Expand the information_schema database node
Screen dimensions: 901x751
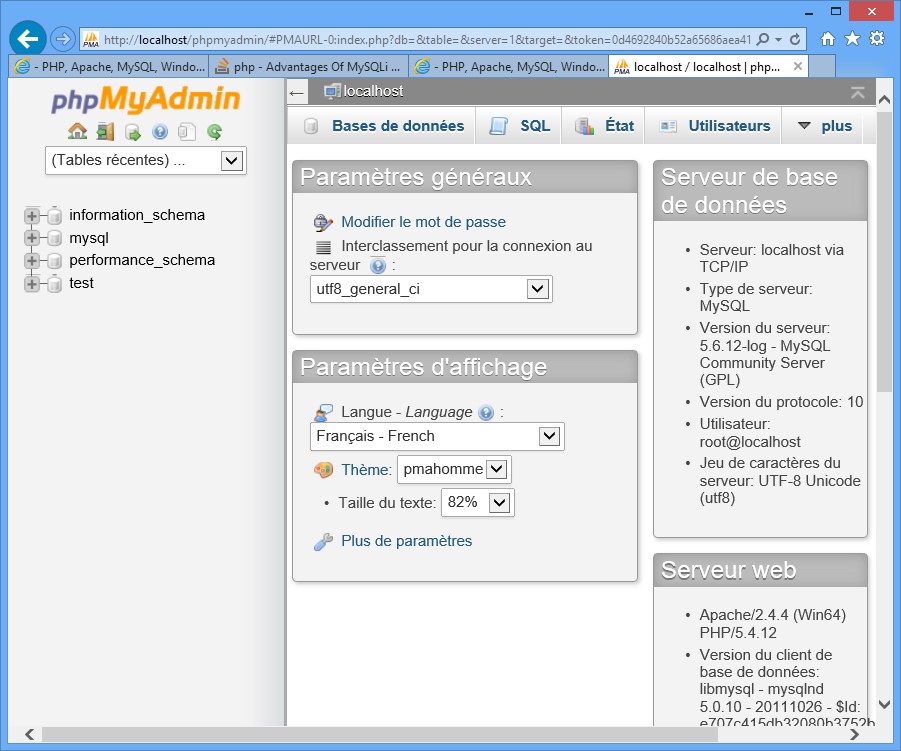coord(32,215)
